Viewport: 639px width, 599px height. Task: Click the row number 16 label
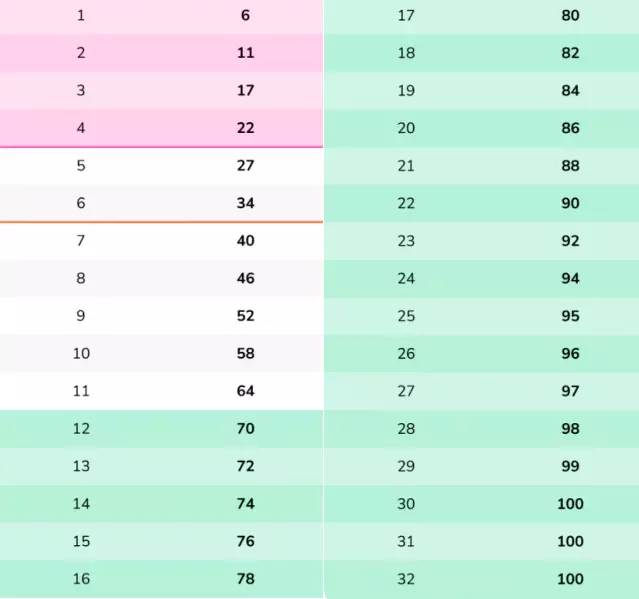coord(81,579)
